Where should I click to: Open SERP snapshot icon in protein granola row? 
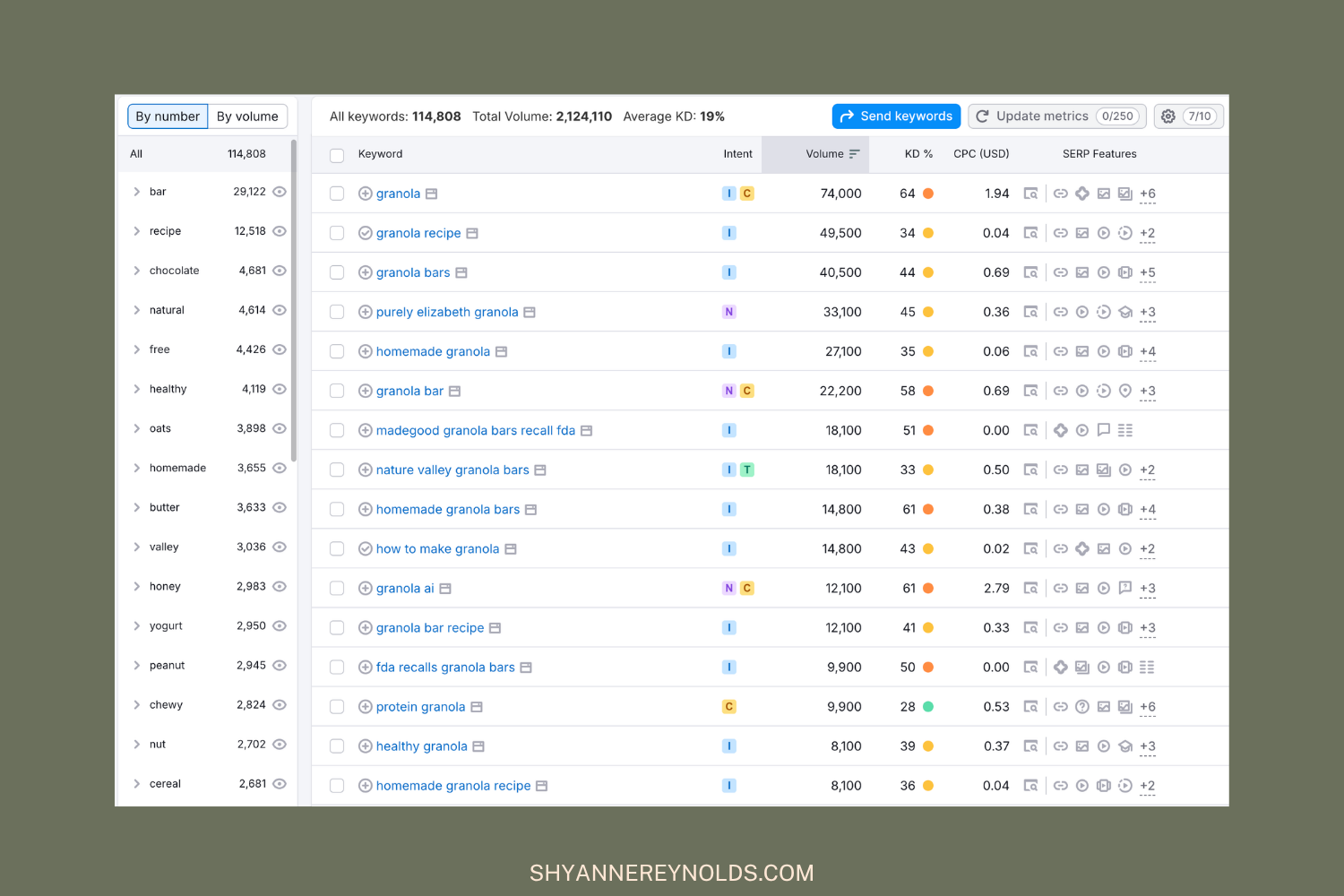click(1031, 707)
